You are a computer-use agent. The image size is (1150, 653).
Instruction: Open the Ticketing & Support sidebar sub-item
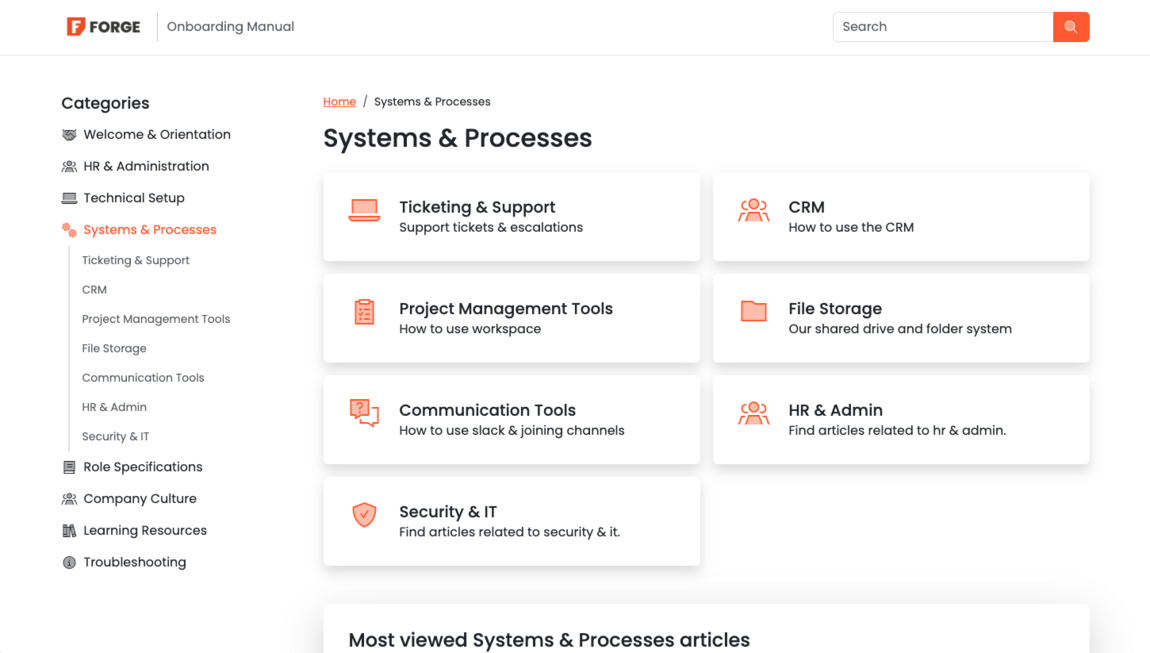point(135,260)
